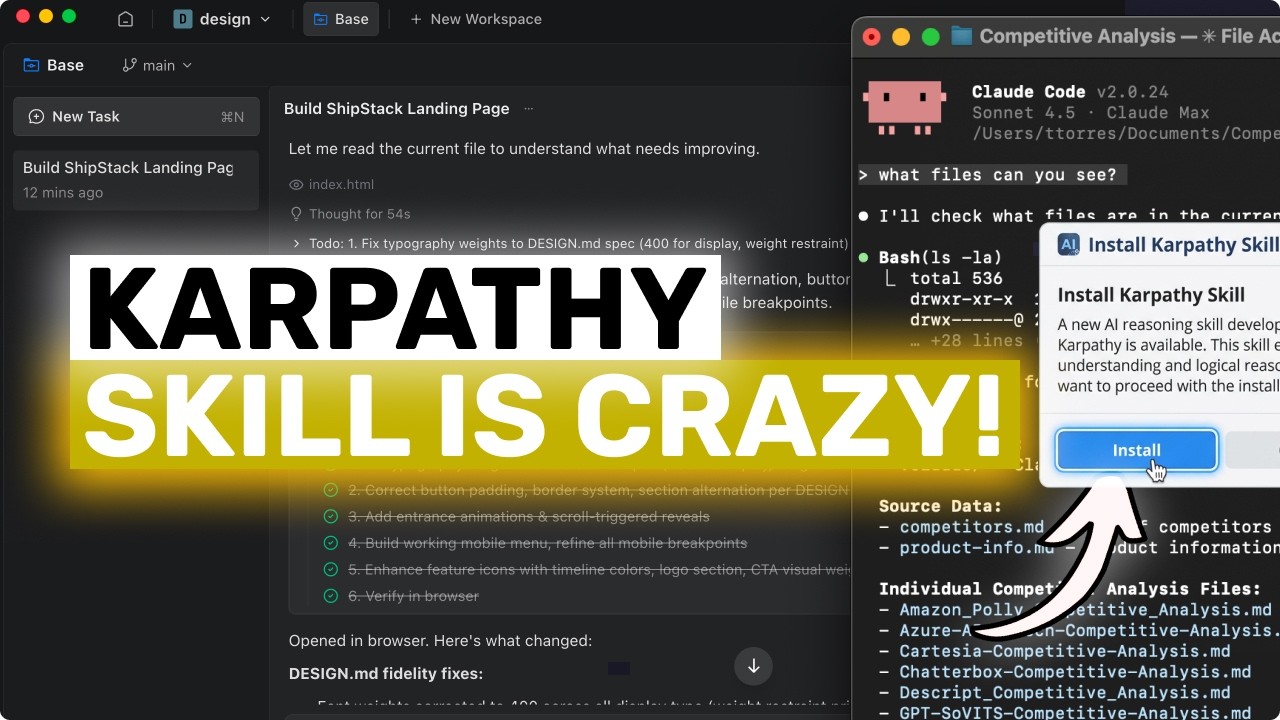Click the 'DESIGN.md fidelity fixes:' heading
Screen dimensions: 1280x720
coord(386,674)
